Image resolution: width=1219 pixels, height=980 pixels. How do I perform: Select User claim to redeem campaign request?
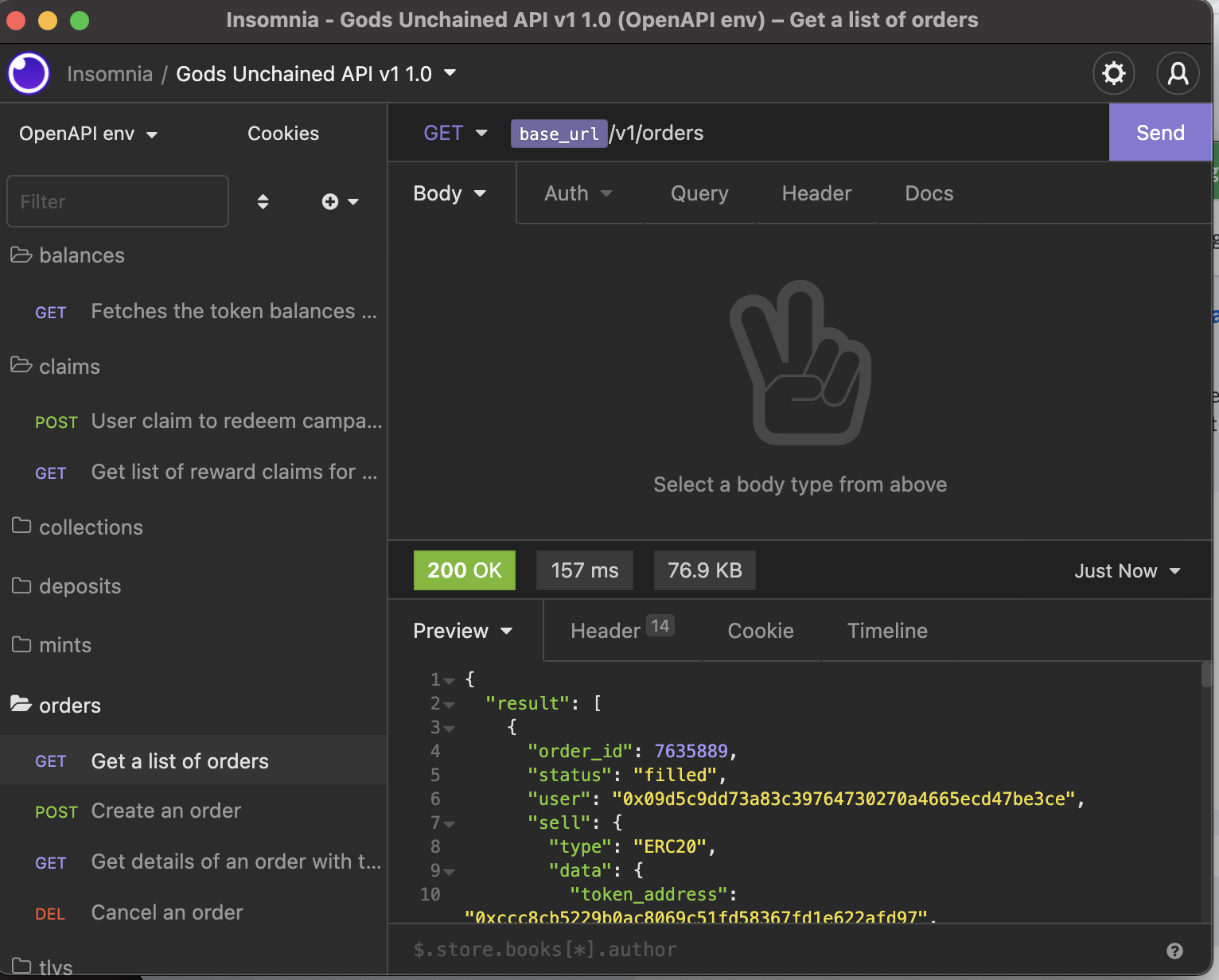click(x=193, y=422)
